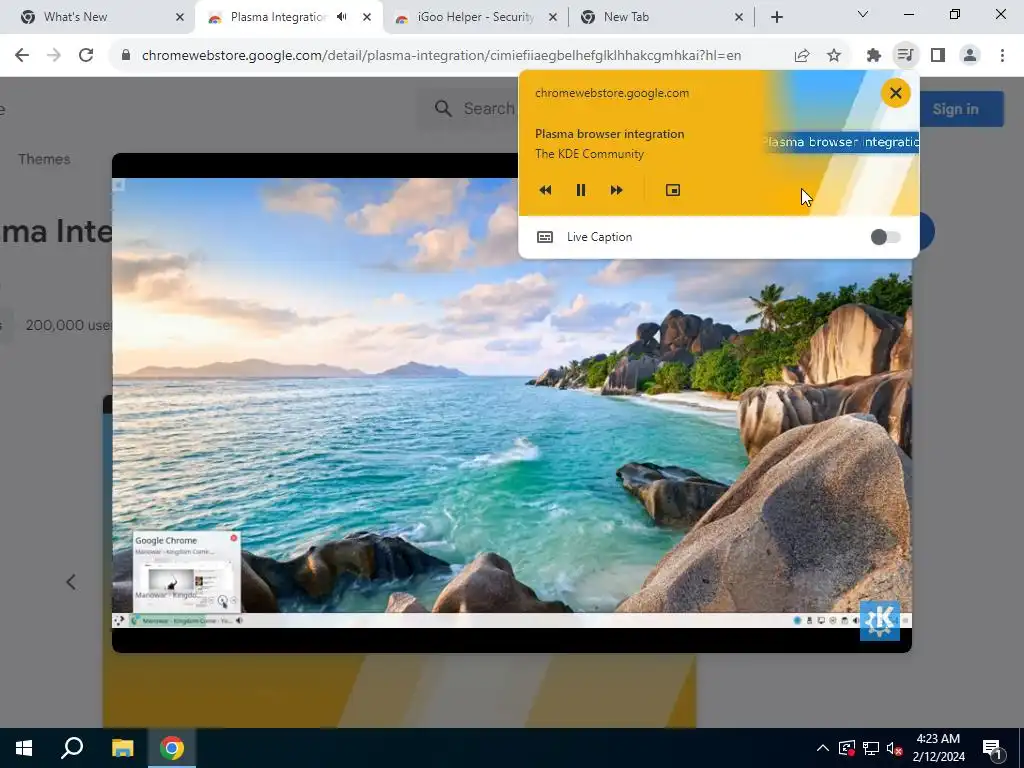Image resolution: width=1024 pixels, height=768 pixels.
Task: Open a new tab with the plus button
Action: click(776, 17)
